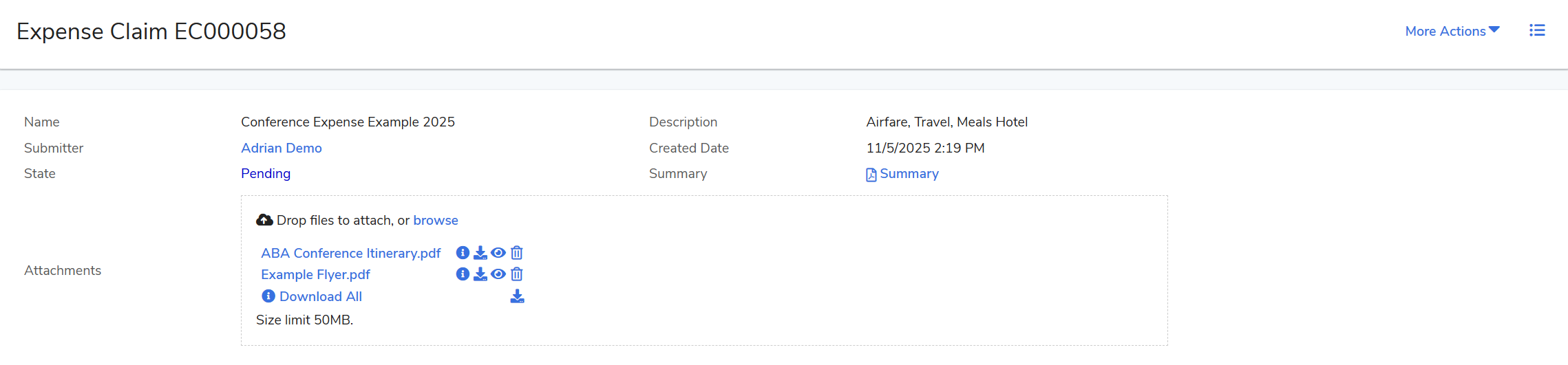Click browse to attach a file
Screen dimensions: 1568x365
tap(436, 221)
